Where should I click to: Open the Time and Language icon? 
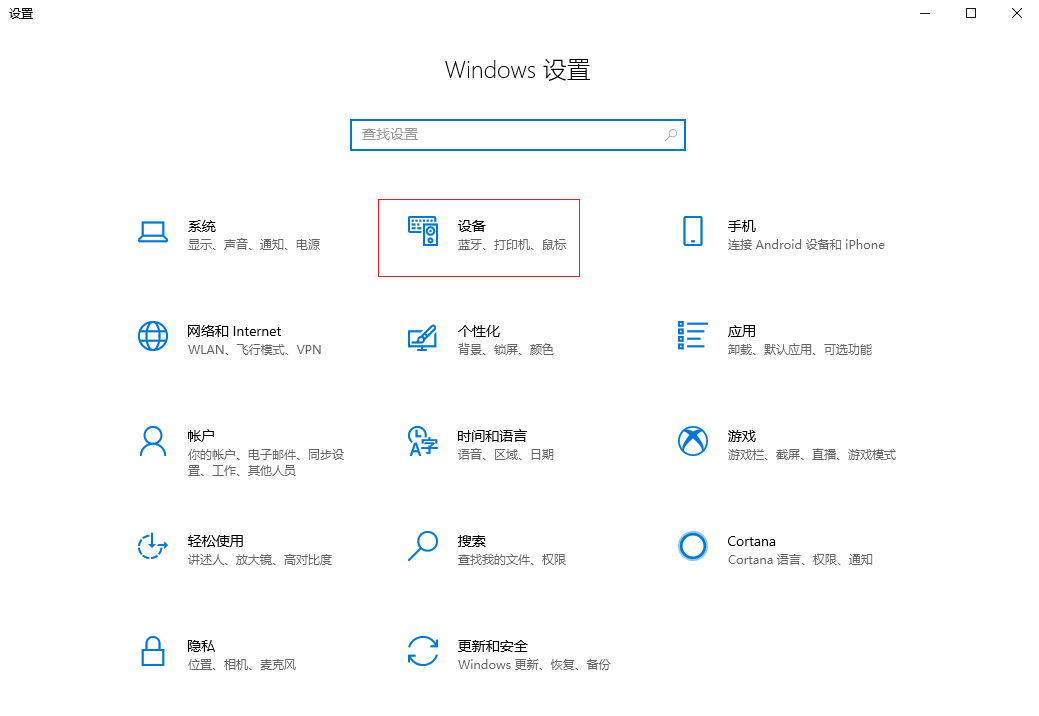click(x=422, y=441)
